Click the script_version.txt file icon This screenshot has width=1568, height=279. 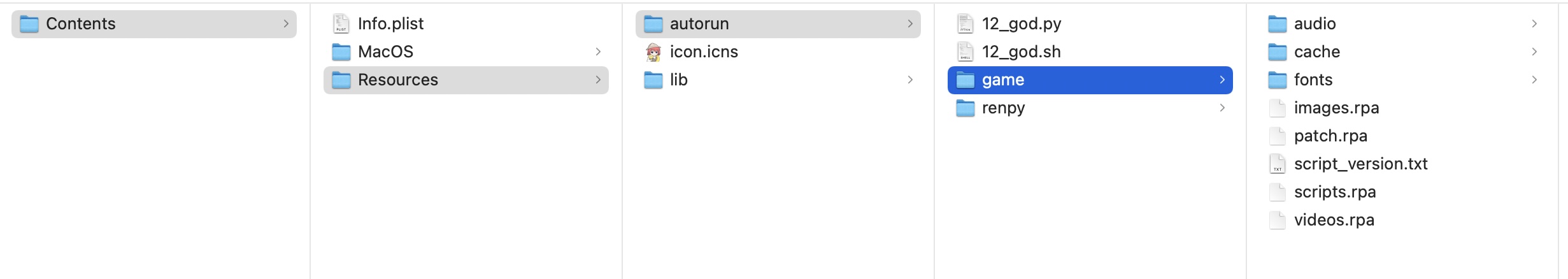click(x=1277, y=164)
